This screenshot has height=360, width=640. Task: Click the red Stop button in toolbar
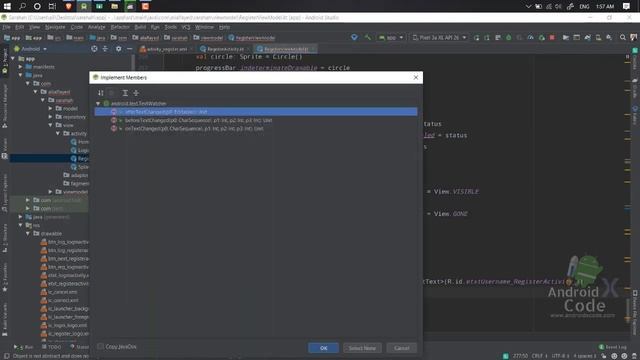pyautogui.click(x=552, y=38)
